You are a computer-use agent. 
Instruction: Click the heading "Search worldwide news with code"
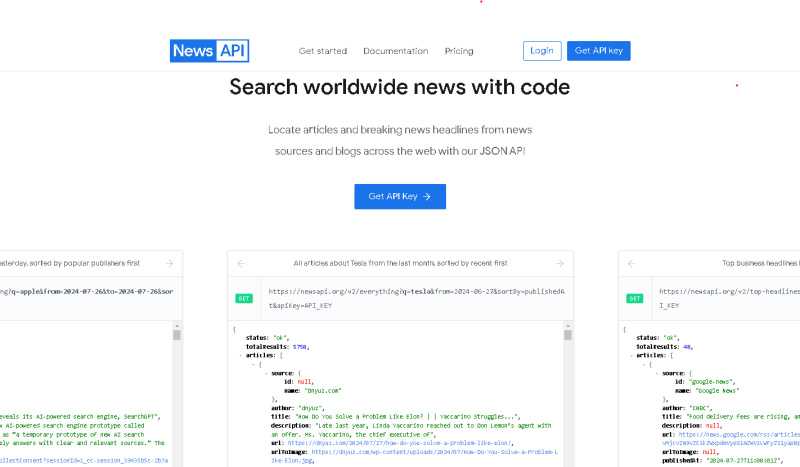coord(399,87)
